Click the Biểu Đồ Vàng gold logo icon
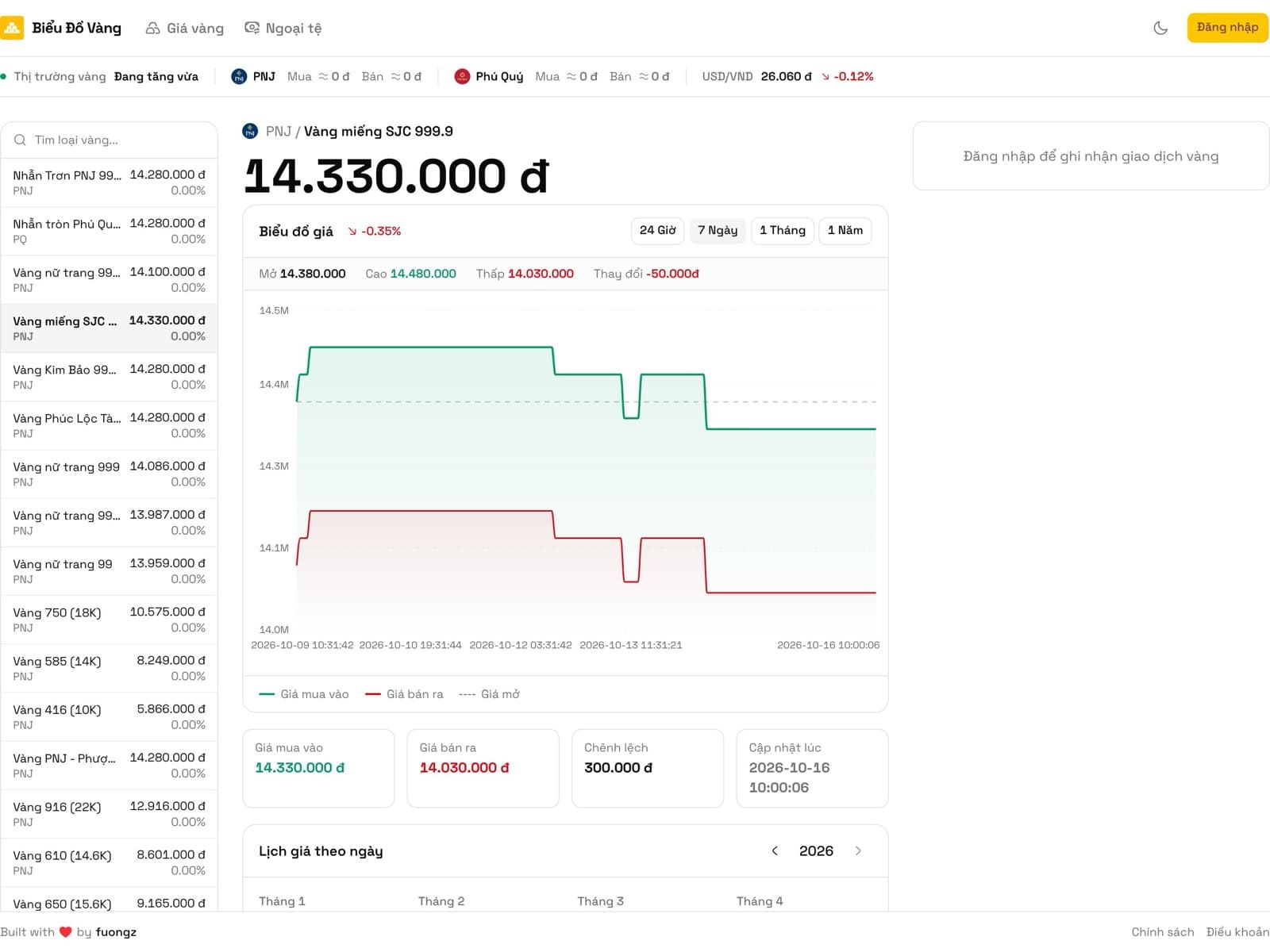Viewport: 1270px width, 952px height. point(12,28)
